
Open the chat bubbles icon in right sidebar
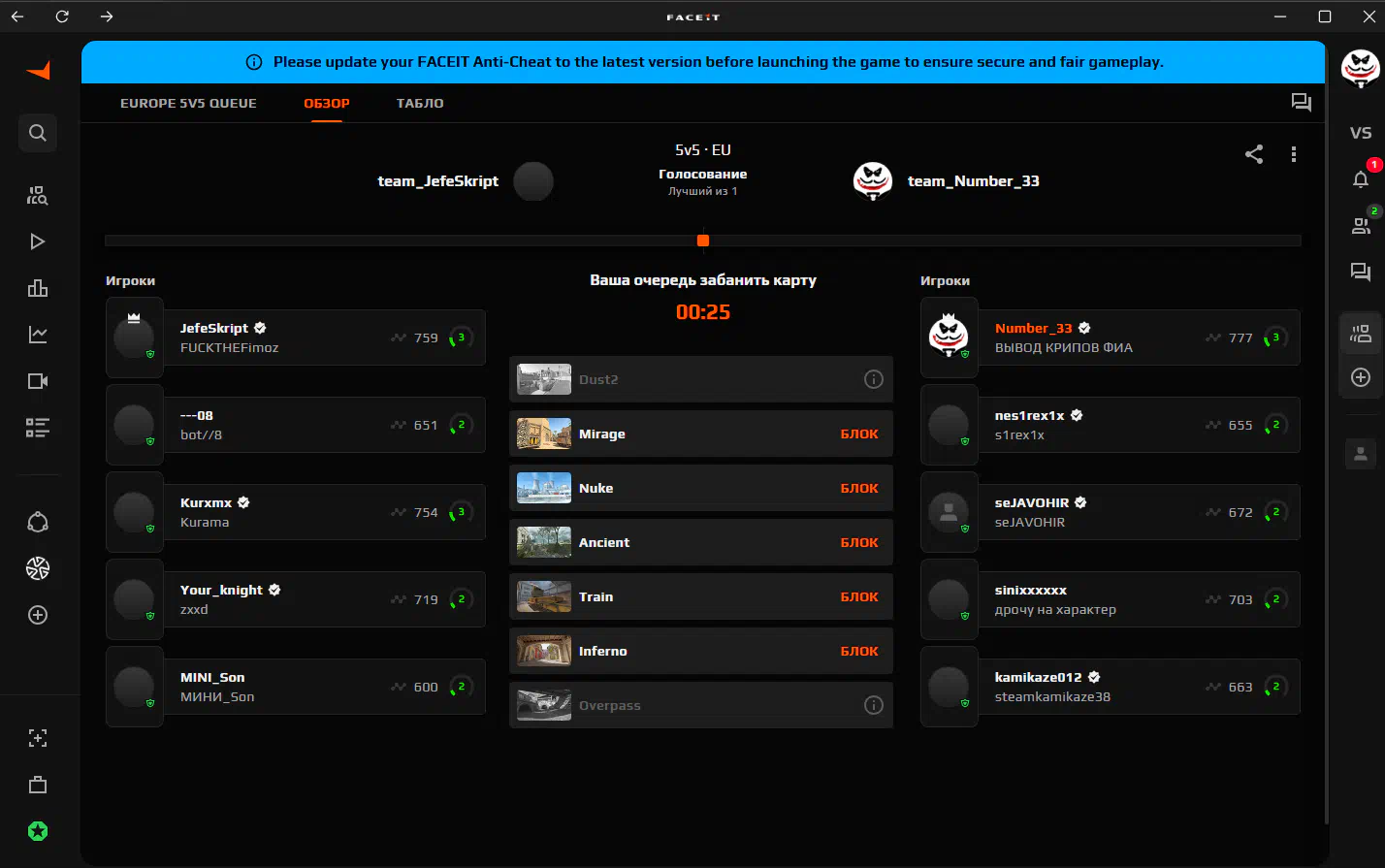(1361, 273)
